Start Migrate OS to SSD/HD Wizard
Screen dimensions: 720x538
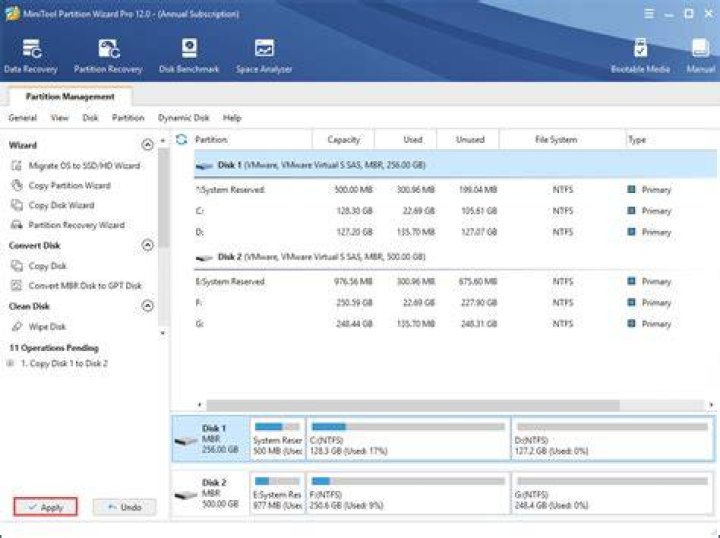pos(75,166)
